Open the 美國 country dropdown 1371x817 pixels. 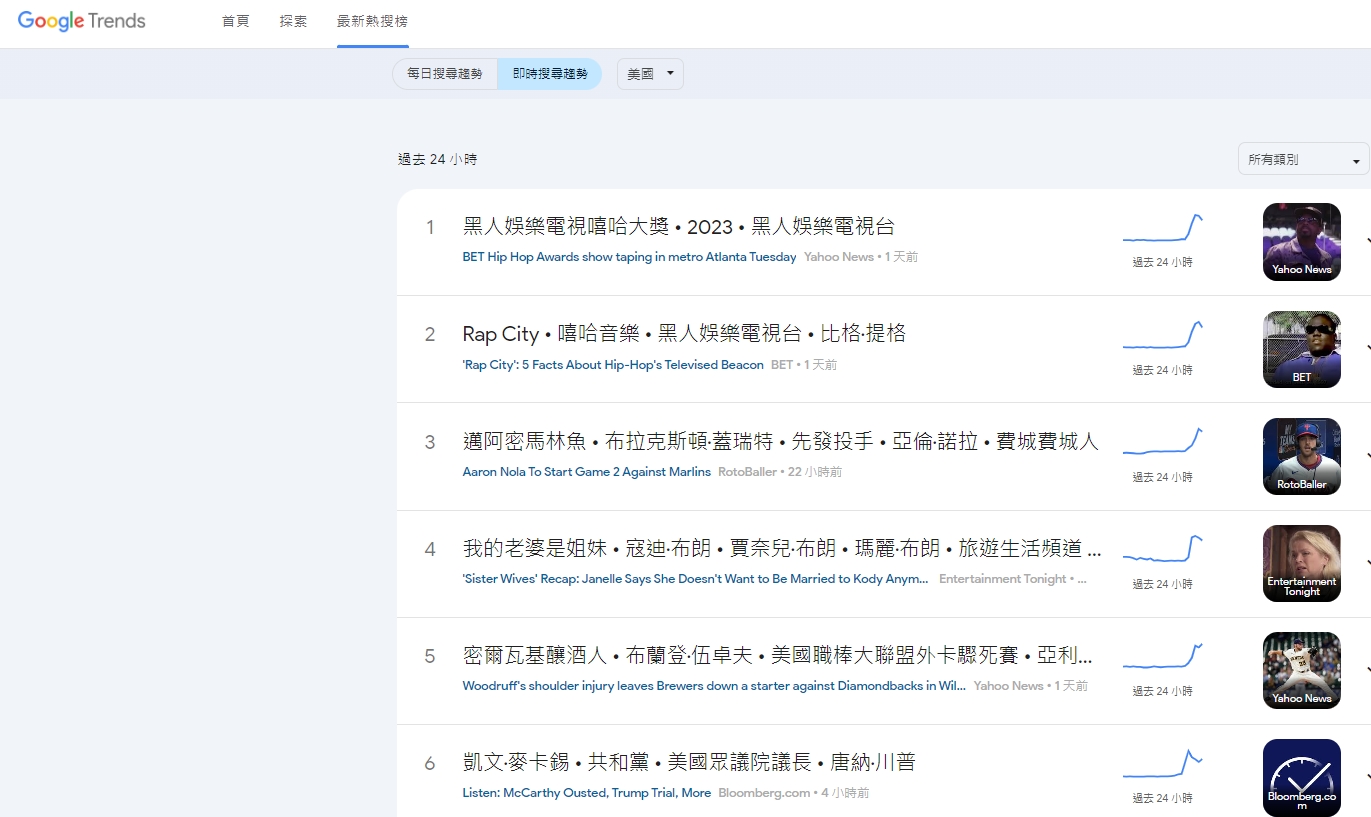pos(651,74)
